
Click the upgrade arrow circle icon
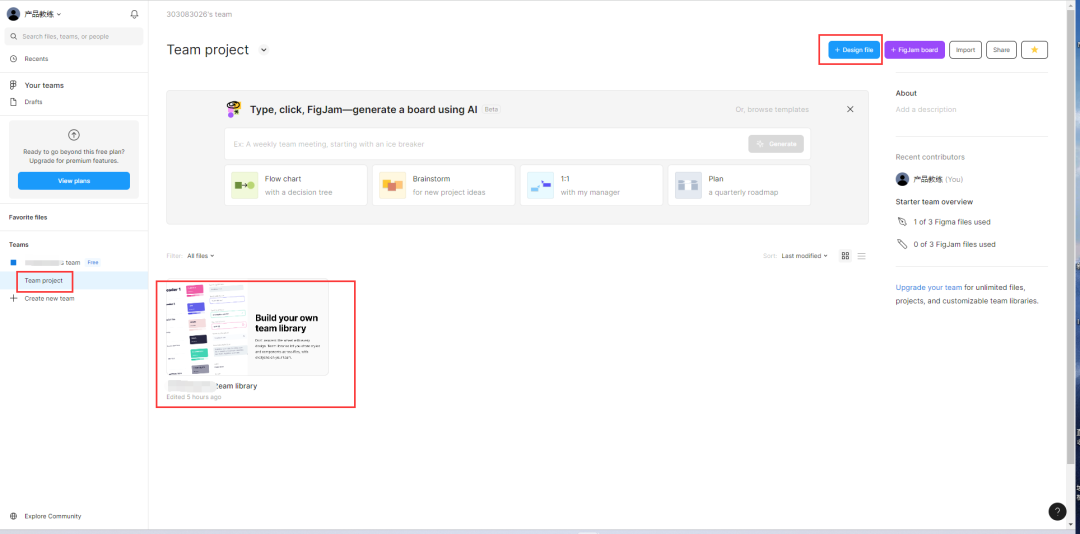(x=74, y=135)
